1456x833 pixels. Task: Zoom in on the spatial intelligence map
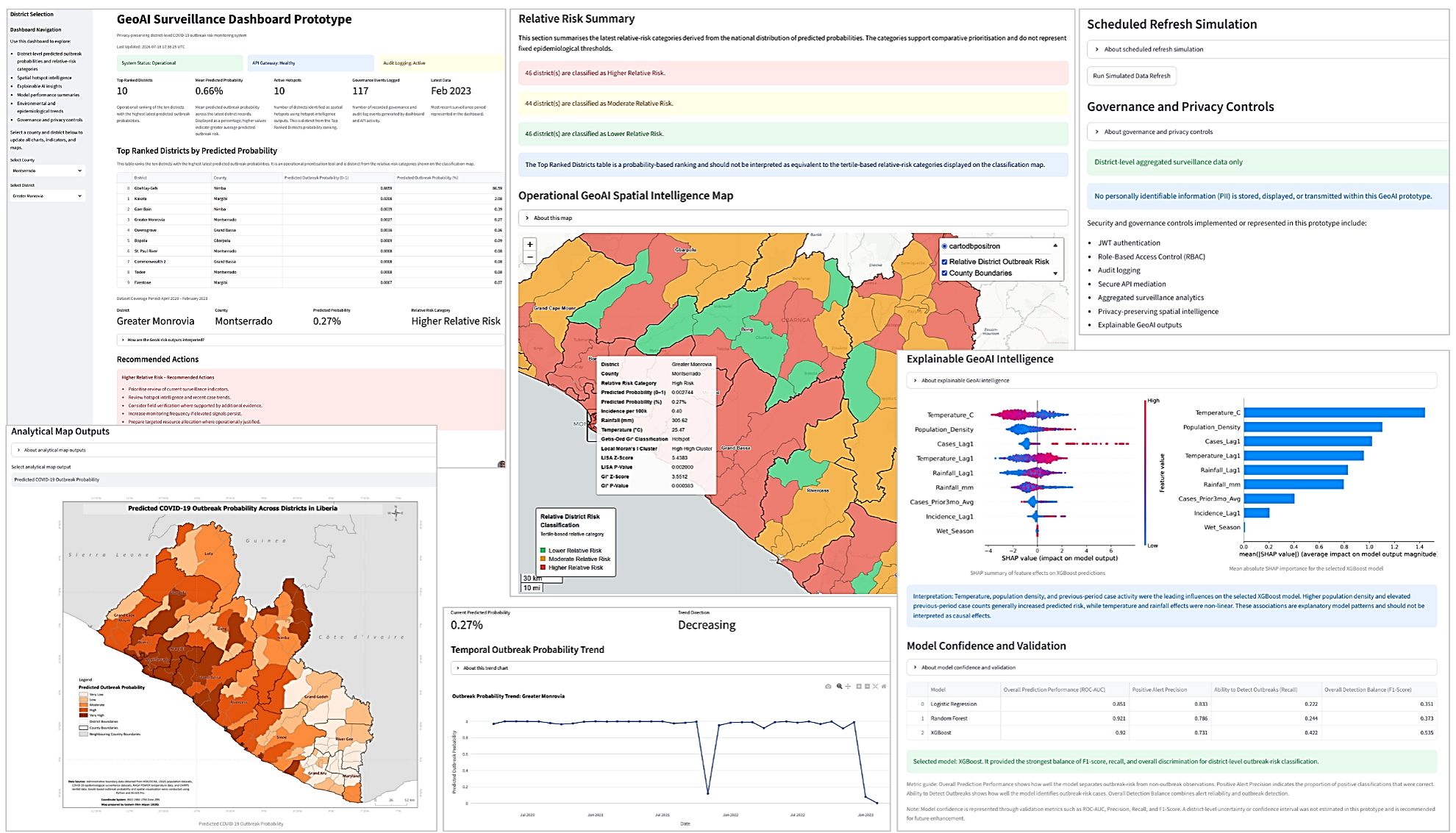click(529, 244)
